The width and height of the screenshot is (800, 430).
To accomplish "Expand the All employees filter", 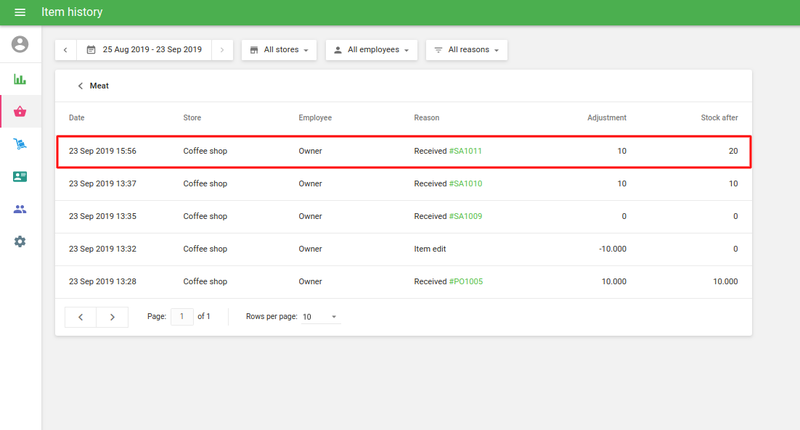I will coord(371,49).
